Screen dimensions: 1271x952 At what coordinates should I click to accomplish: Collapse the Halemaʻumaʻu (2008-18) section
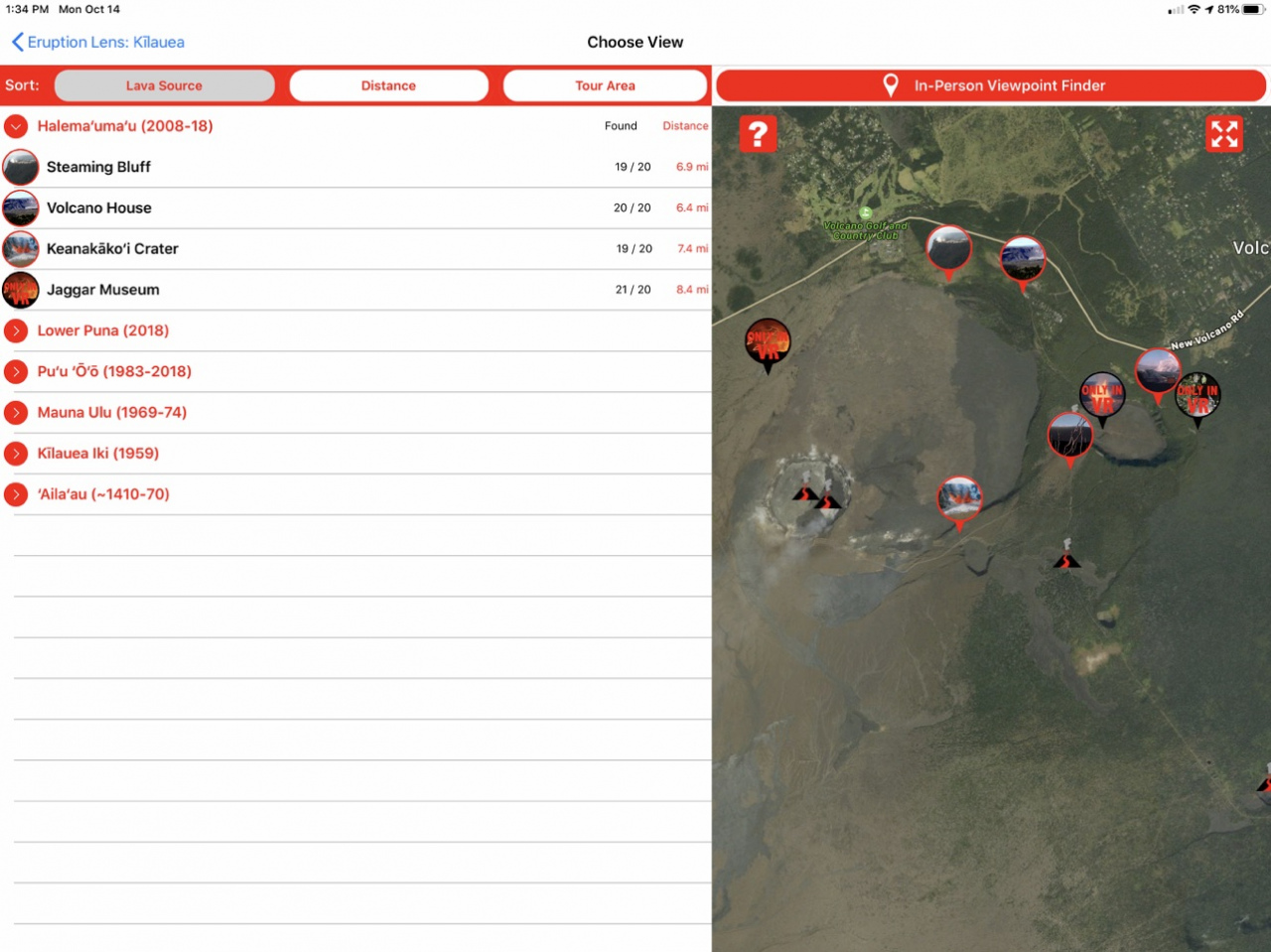(16, 126)
